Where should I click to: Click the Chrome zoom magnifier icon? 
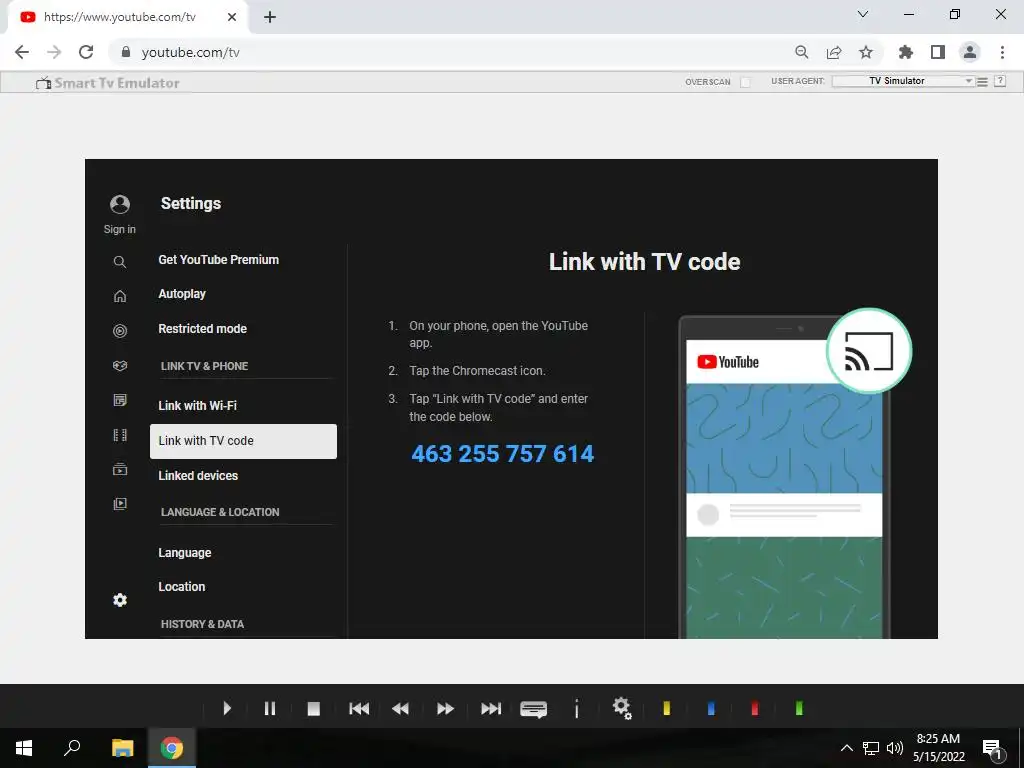click(801, 52)
